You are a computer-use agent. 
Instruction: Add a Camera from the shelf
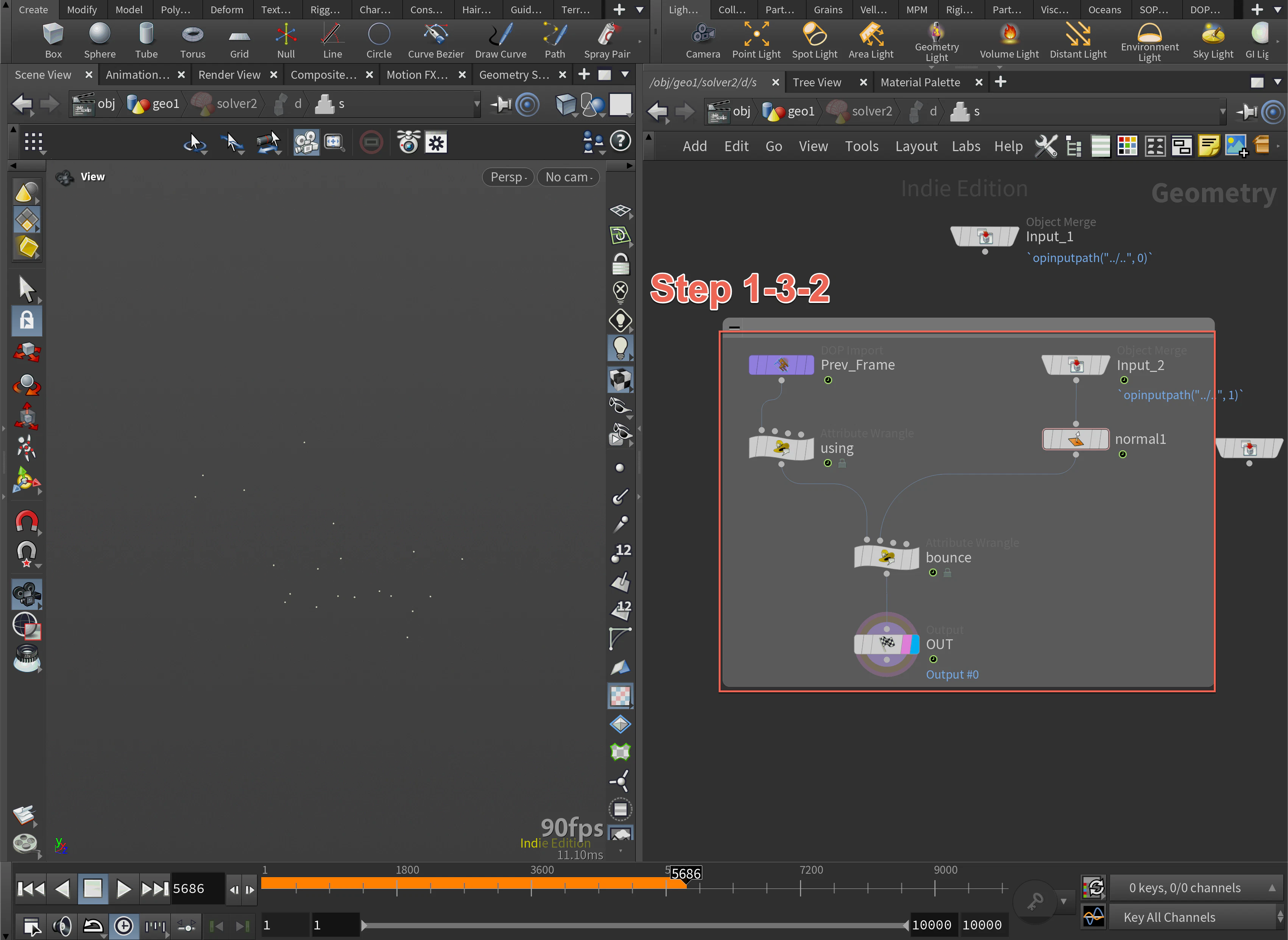pos(703,41)
